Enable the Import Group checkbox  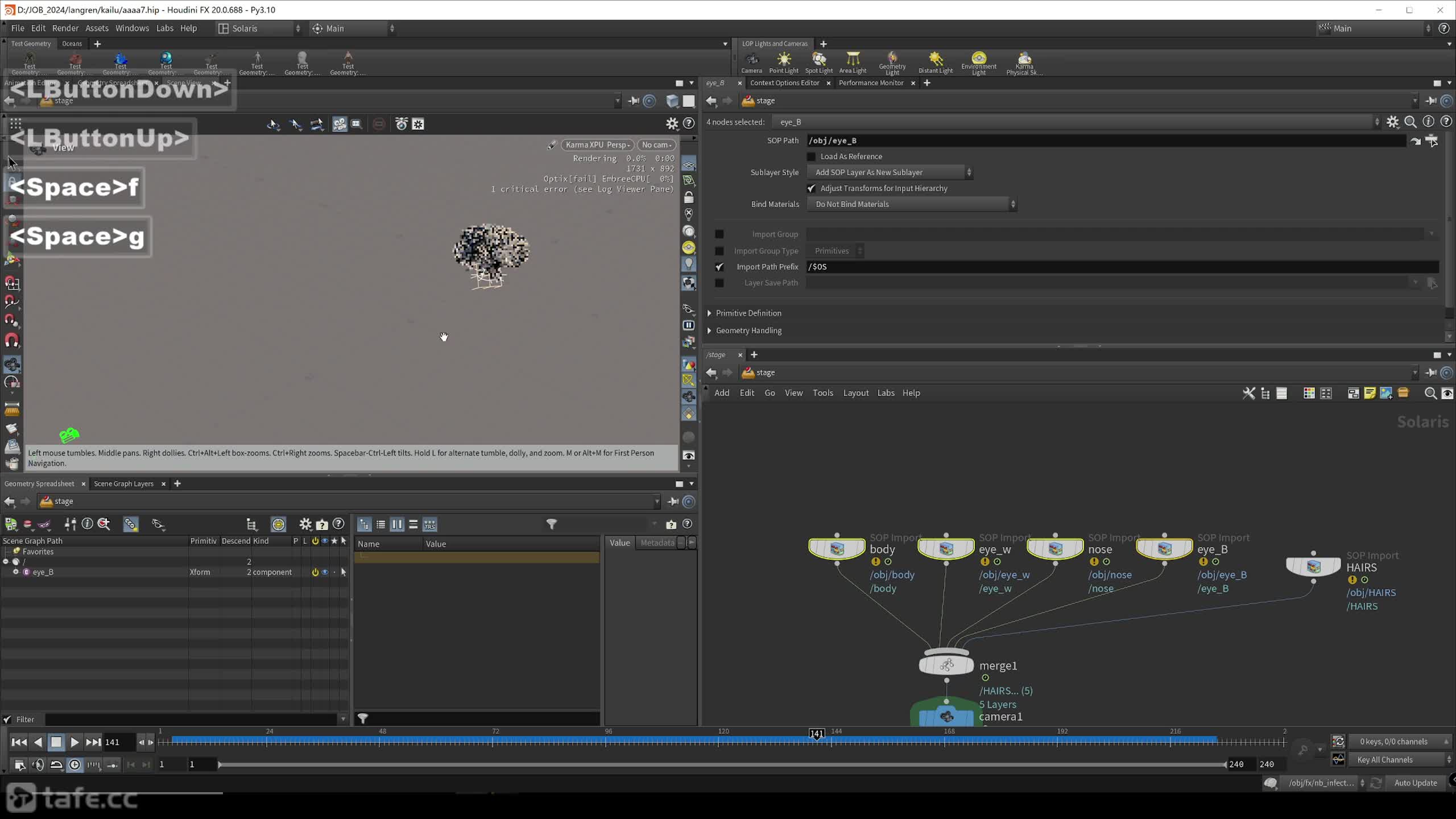coord(719,234)
